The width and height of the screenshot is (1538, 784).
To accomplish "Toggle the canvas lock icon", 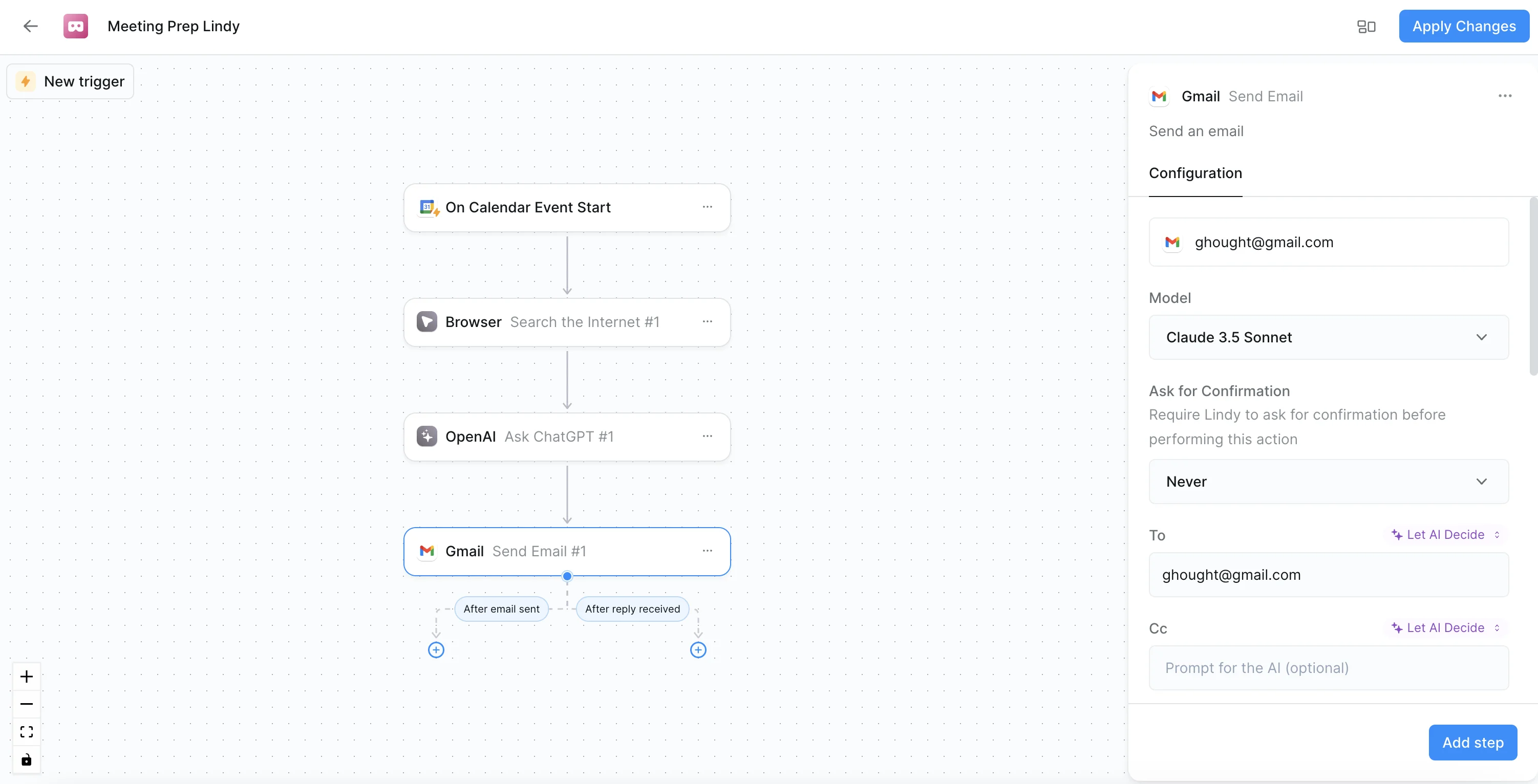I will (26, 759).
